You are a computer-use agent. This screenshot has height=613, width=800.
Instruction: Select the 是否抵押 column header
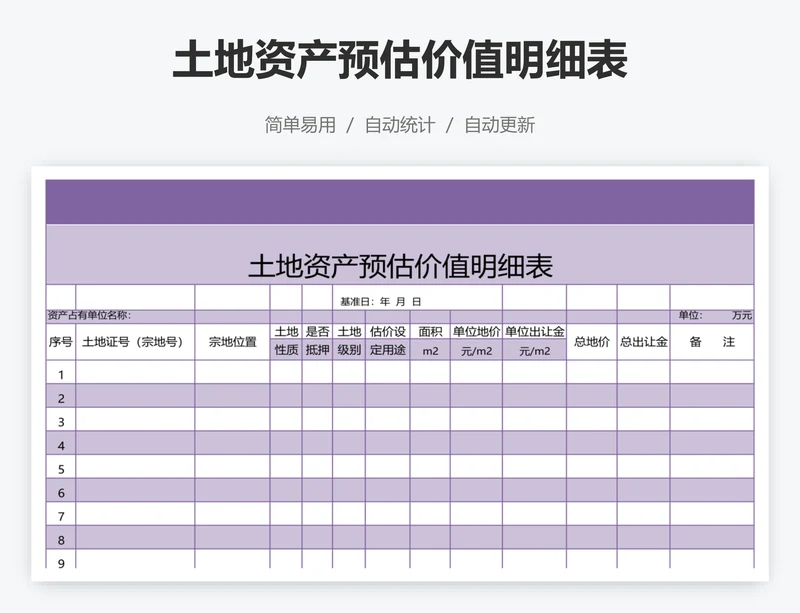317,341
